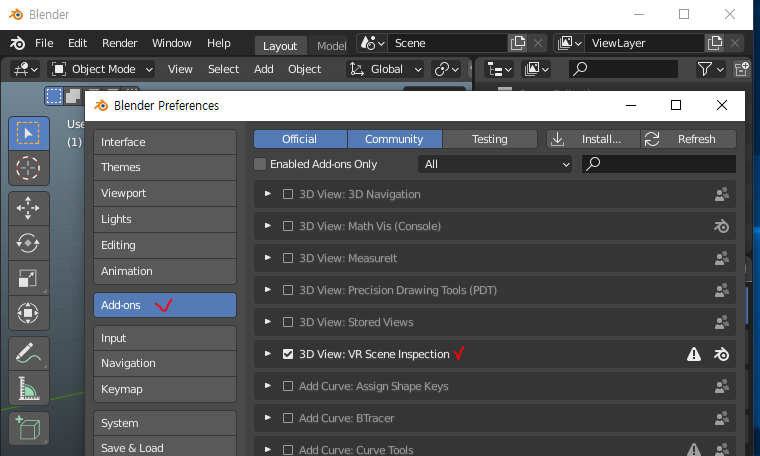760x456 pixels.
Task: Click the set selection mode icon
Action: pyautogui.click(x=54, y=96)
